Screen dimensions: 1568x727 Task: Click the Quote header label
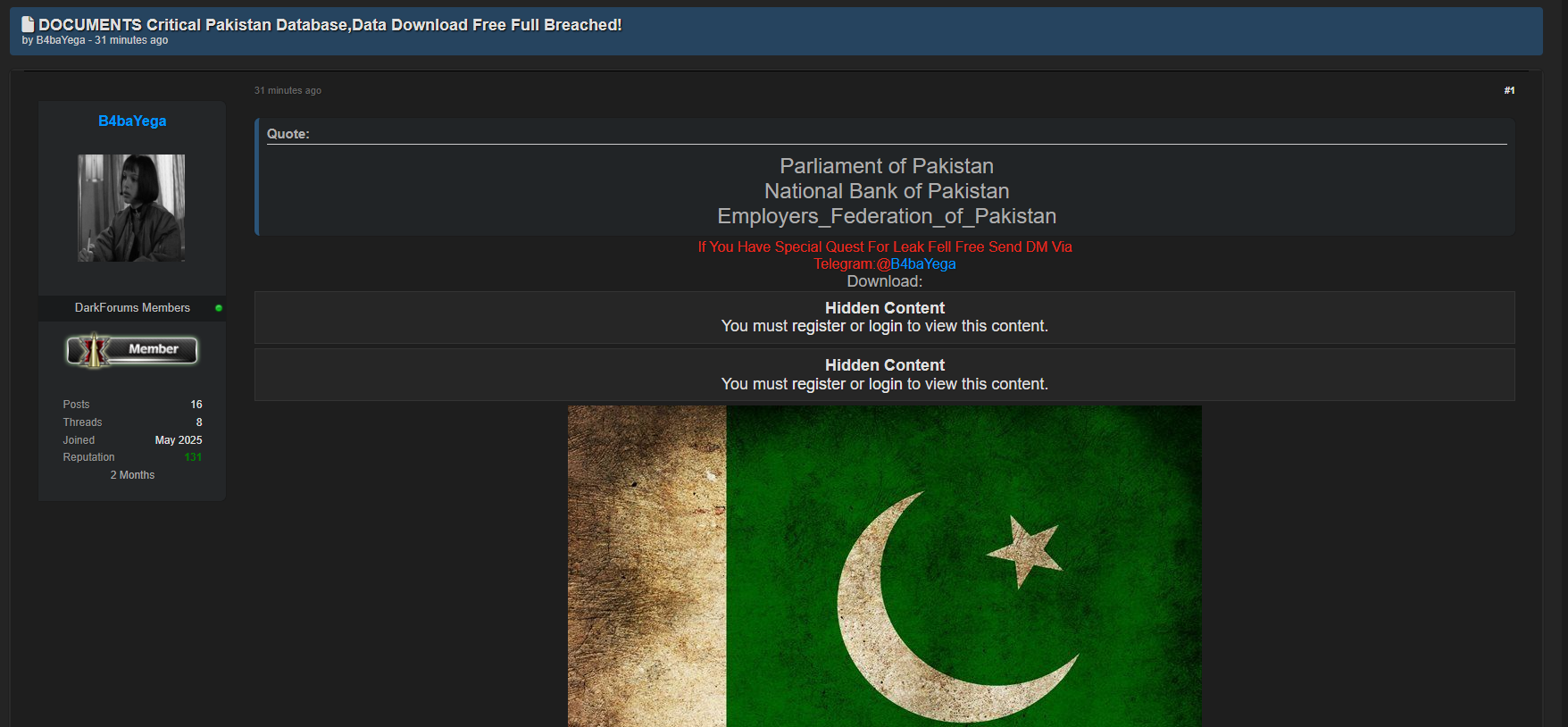pos(288,134)
